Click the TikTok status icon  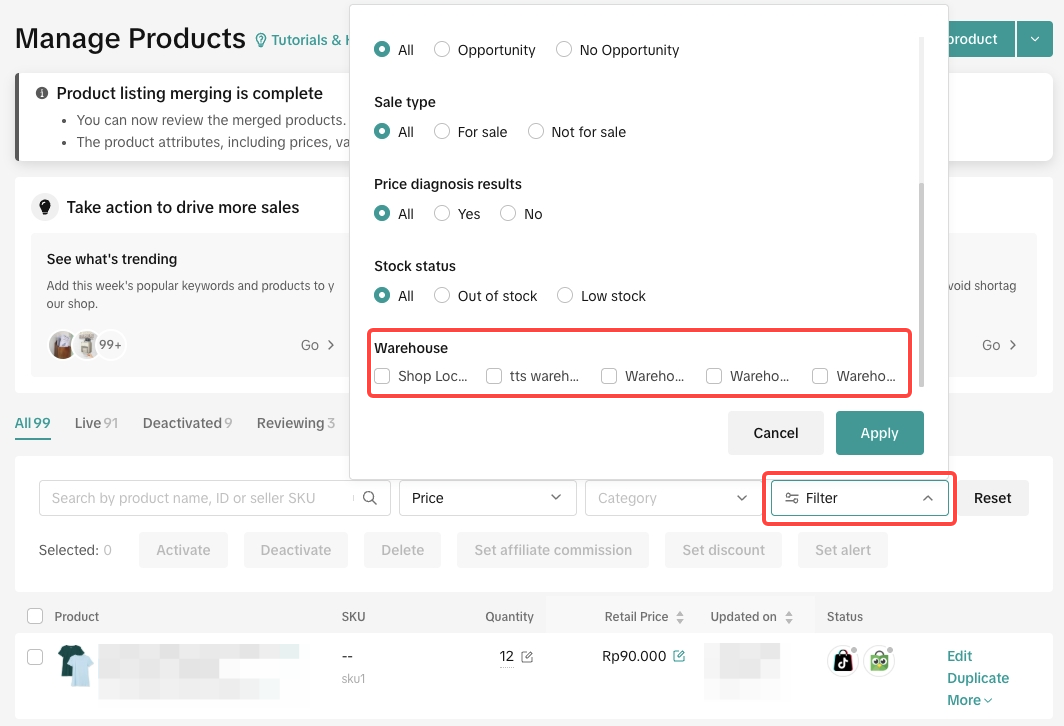[843, 661]
